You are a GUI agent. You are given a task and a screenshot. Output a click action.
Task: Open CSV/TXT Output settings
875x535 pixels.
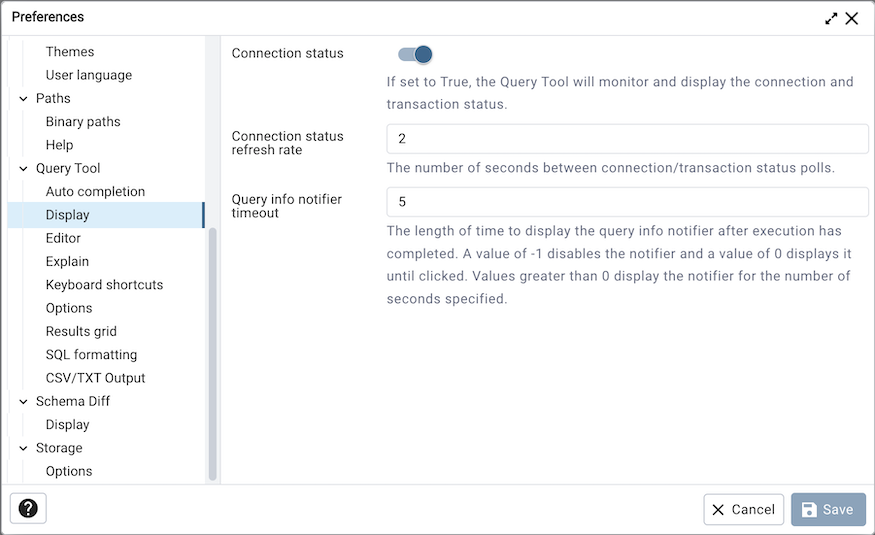click(x=95, y=378)
